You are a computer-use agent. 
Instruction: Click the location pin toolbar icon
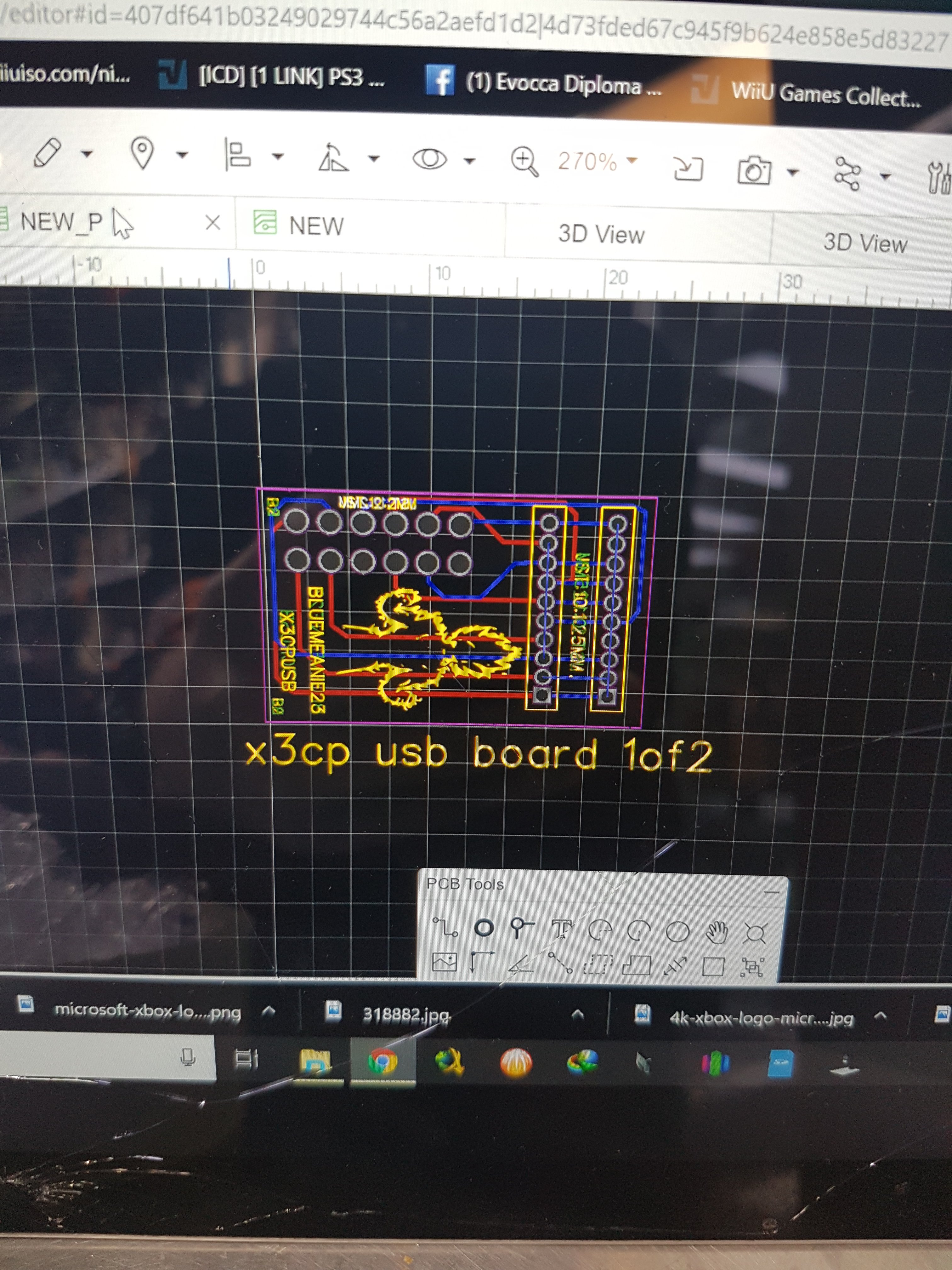point(142,153)
